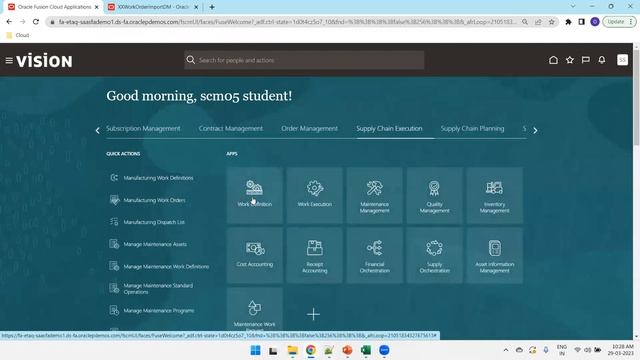The height and width of the screenshot is (360, 640).
Task: Click the plus tile to add apps
Action: click(x=313, y=314)
